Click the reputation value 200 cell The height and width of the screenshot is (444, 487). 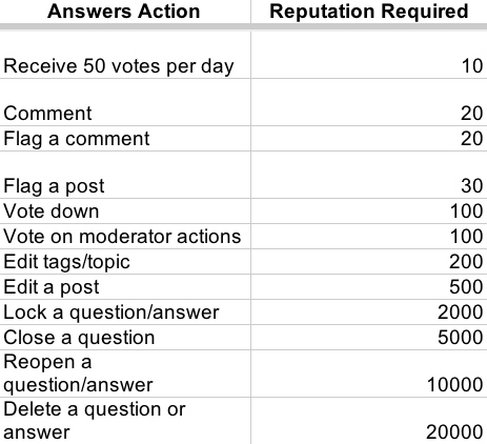pyautogui.click(x=369, y=262)
